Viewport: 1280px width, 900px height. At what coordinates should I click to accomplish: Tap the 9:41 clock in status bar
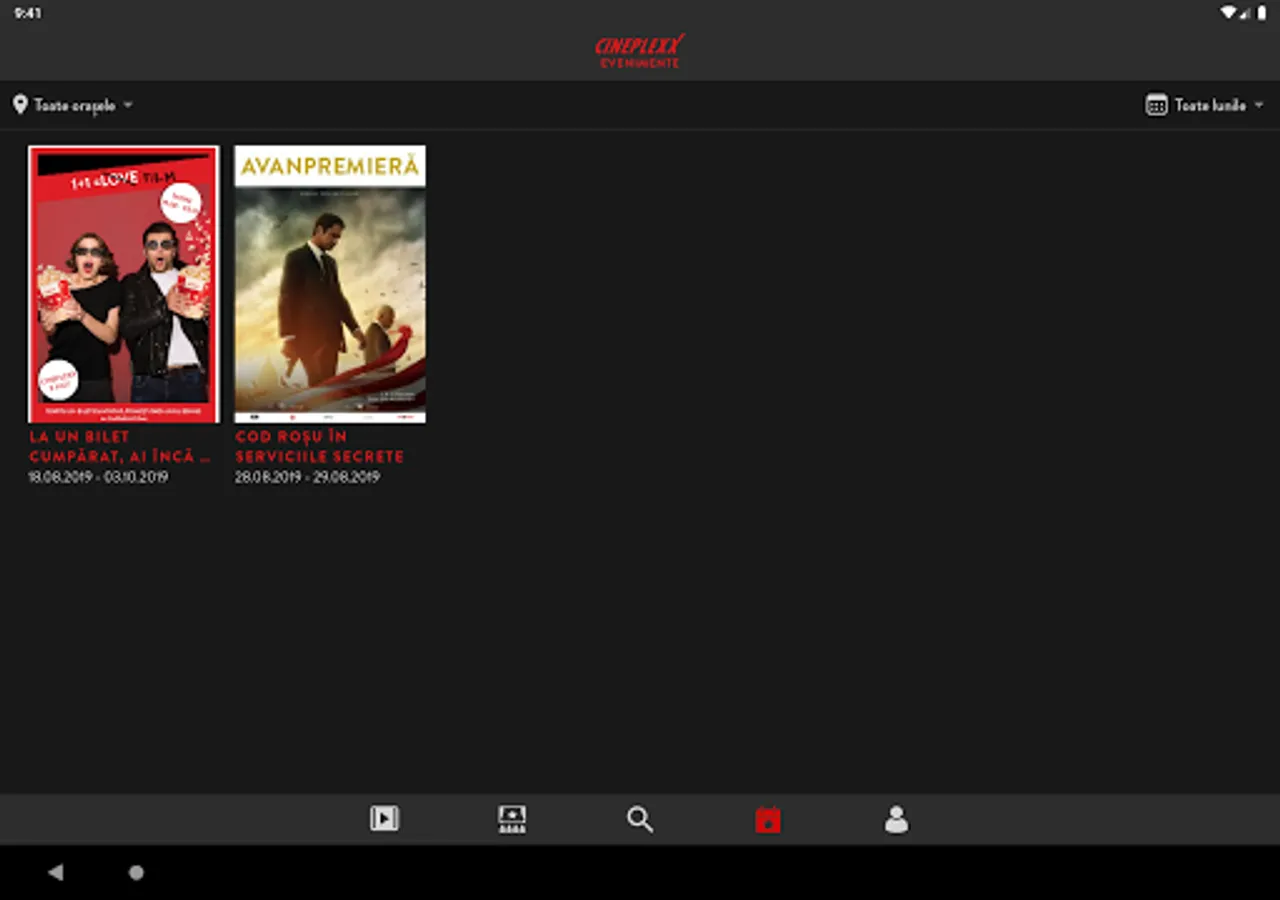(x=28, y=13)
